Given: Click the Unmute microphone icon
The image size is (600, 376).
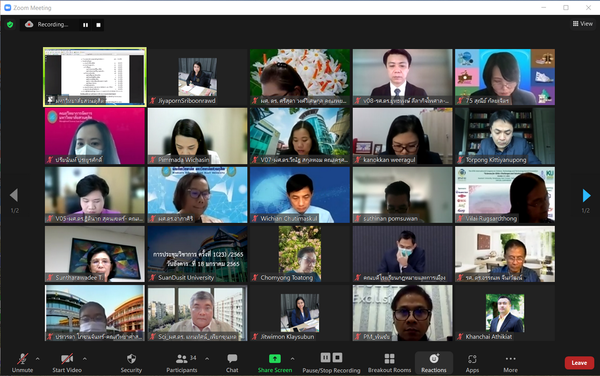Looking at the screenshot, I should 22,359.
